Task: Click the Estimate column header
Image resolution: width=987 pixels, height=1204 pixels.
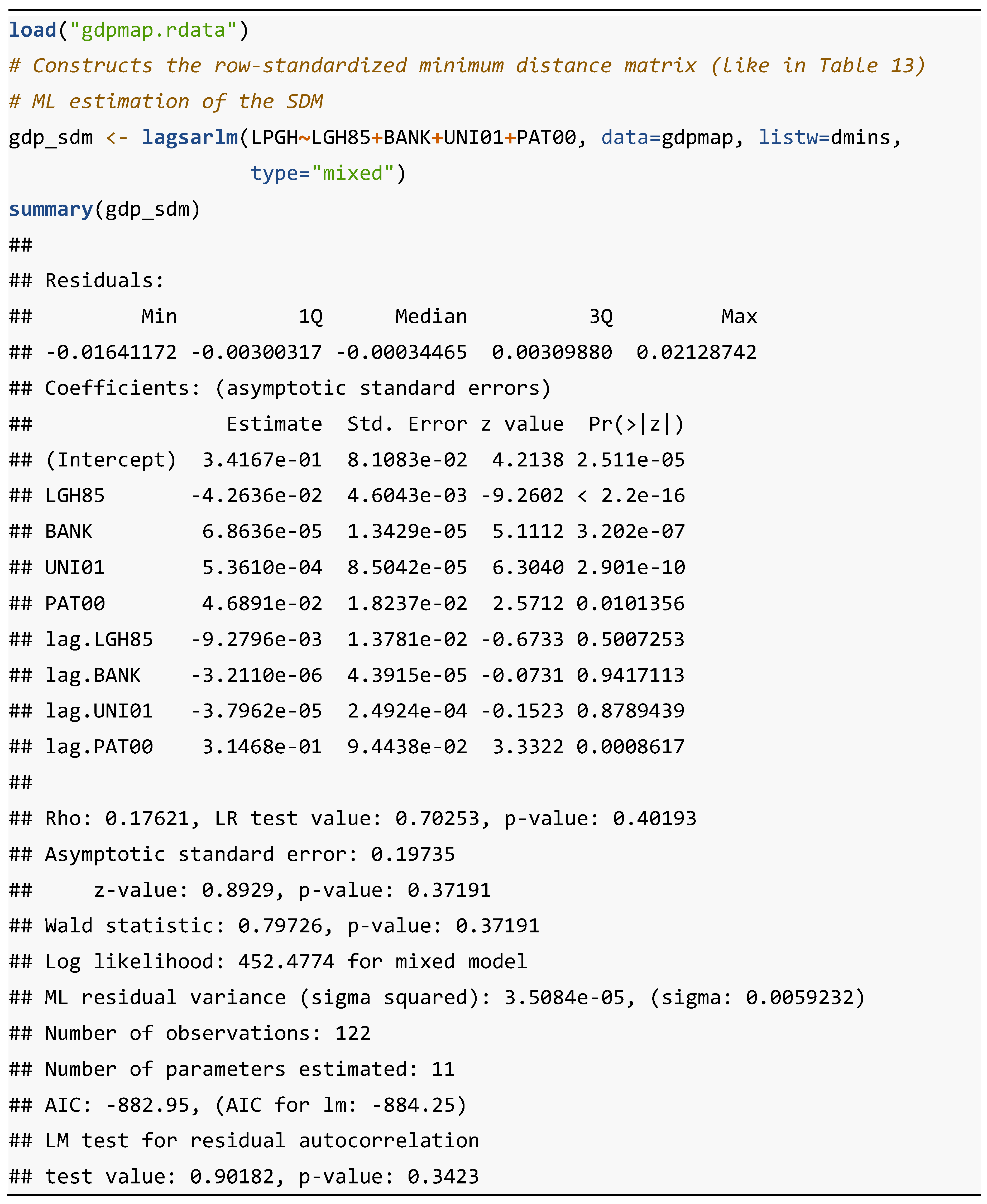Action: click(x=274, y=424)
